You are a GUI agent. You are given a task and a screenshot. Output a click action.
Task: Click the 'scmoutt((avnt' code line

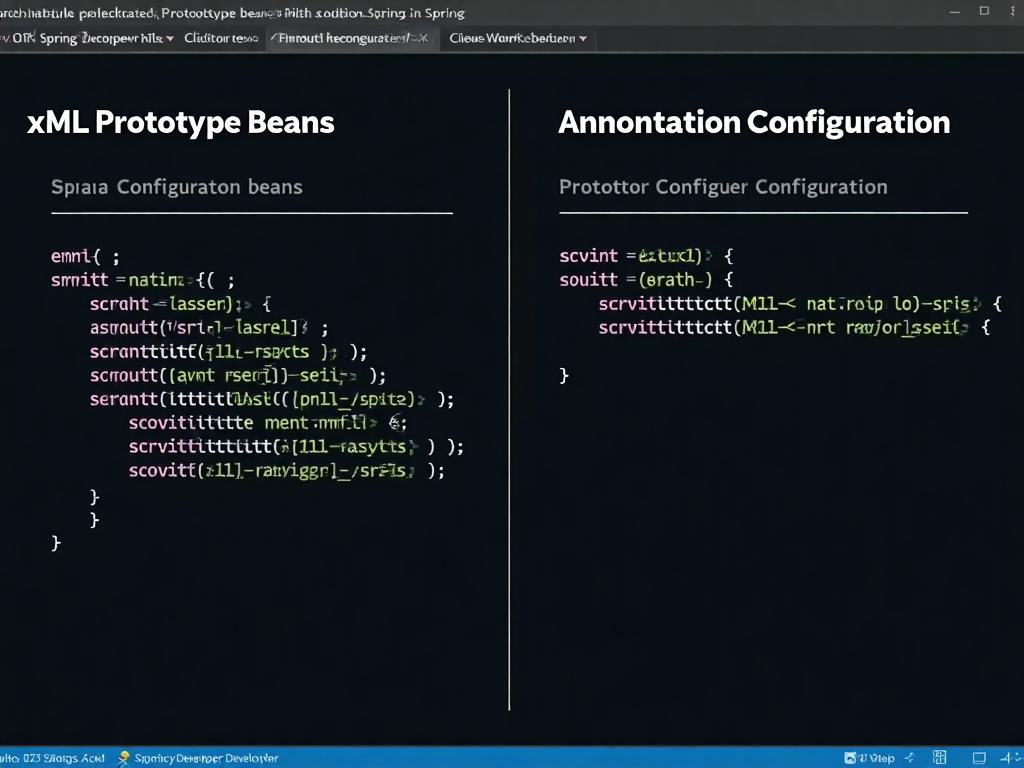(x=238, y=376)
